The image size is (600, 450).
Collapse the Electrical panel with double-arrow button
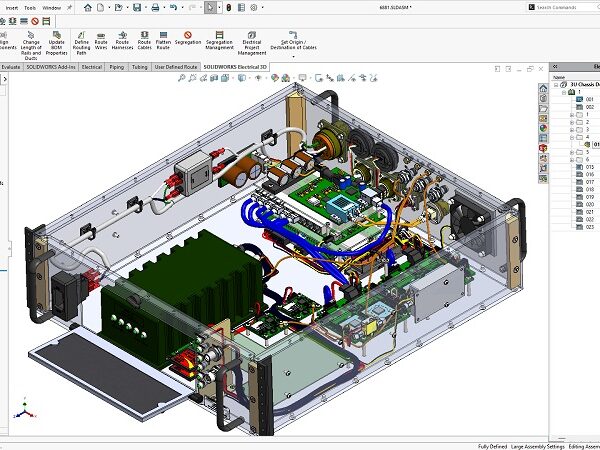point(556,66)
